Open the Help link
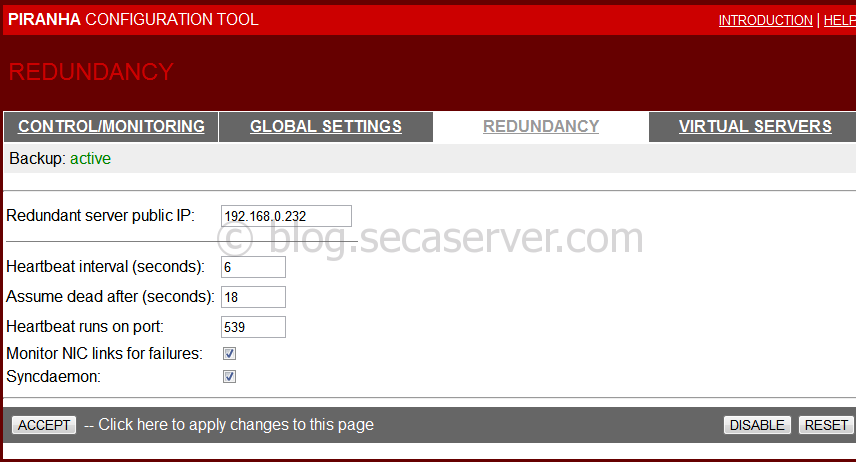This screenshot has height=462, width=856. point(840,20)
